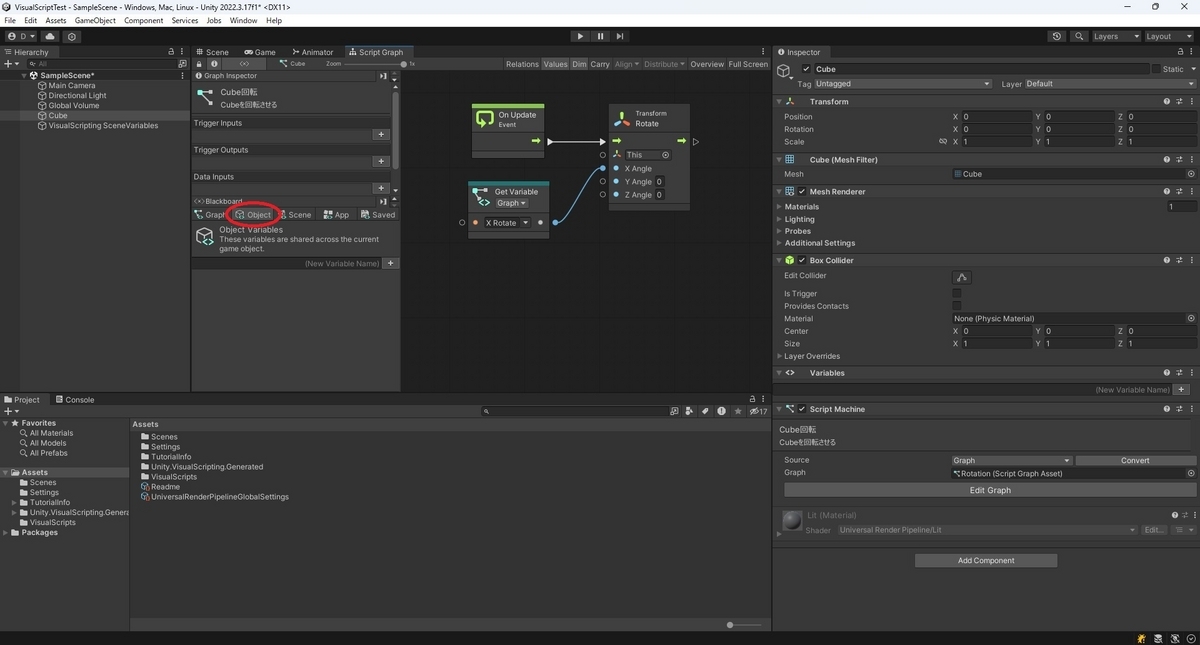Open Unity Cloud icon in toolbar

(50, 36)
